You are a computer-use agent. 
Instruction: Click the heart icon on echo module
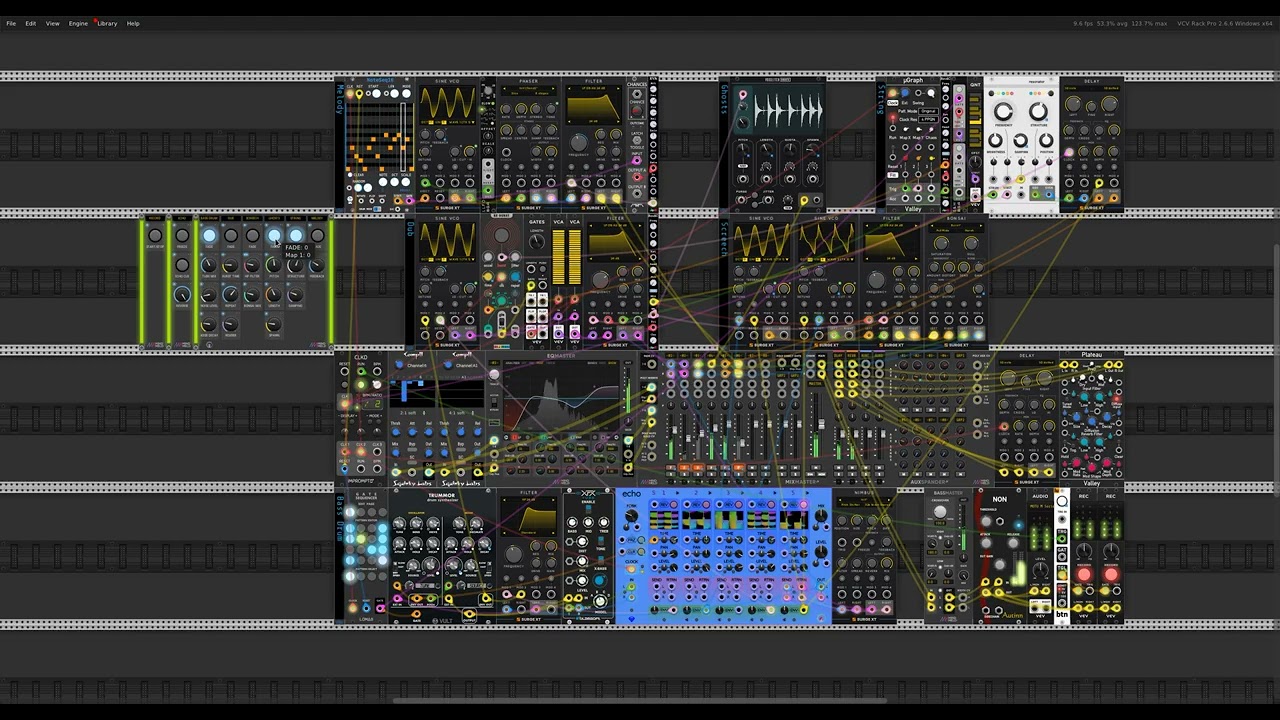[x=632, y=619]
